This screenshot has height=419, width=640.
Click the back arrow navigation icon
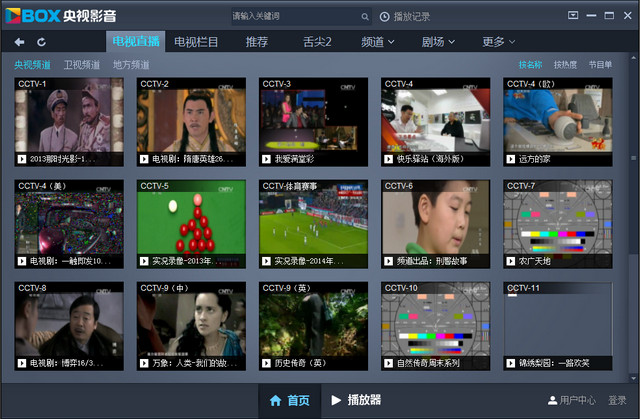tap(19, 42)
